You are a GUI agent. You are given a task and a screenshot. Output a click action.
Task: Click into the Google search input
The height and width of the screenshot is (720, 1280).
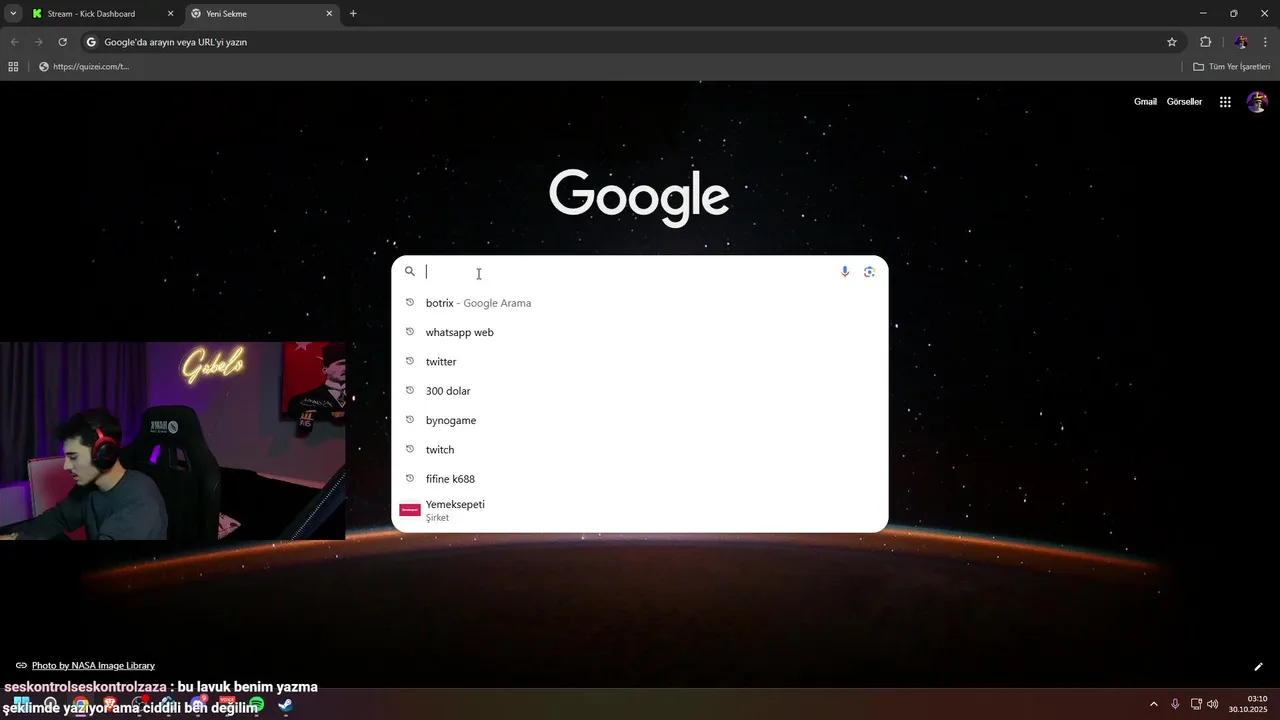click(x=630, y=272)
